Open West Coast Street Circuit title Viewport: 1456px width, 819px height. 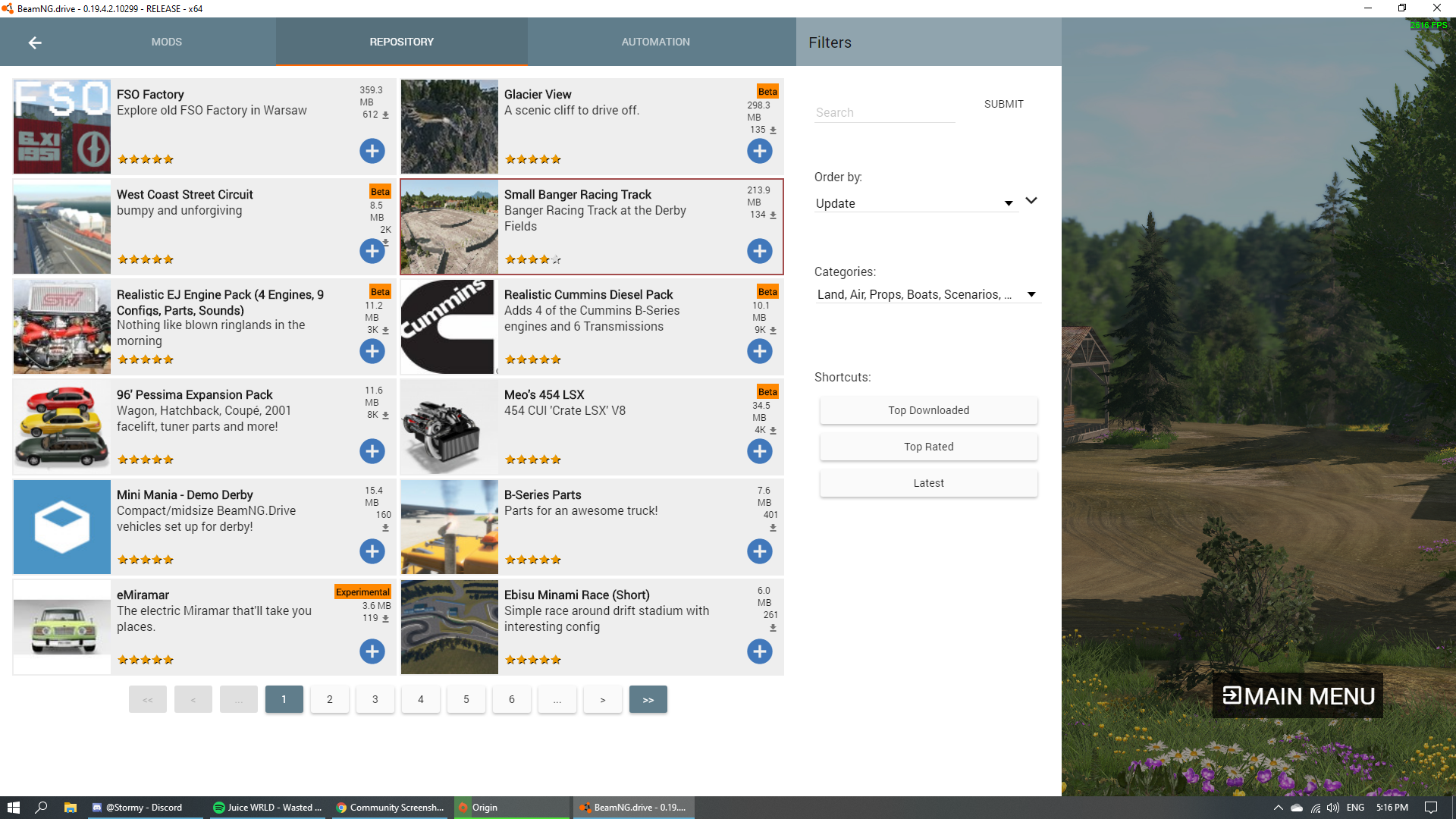click(x=184, y=195)
